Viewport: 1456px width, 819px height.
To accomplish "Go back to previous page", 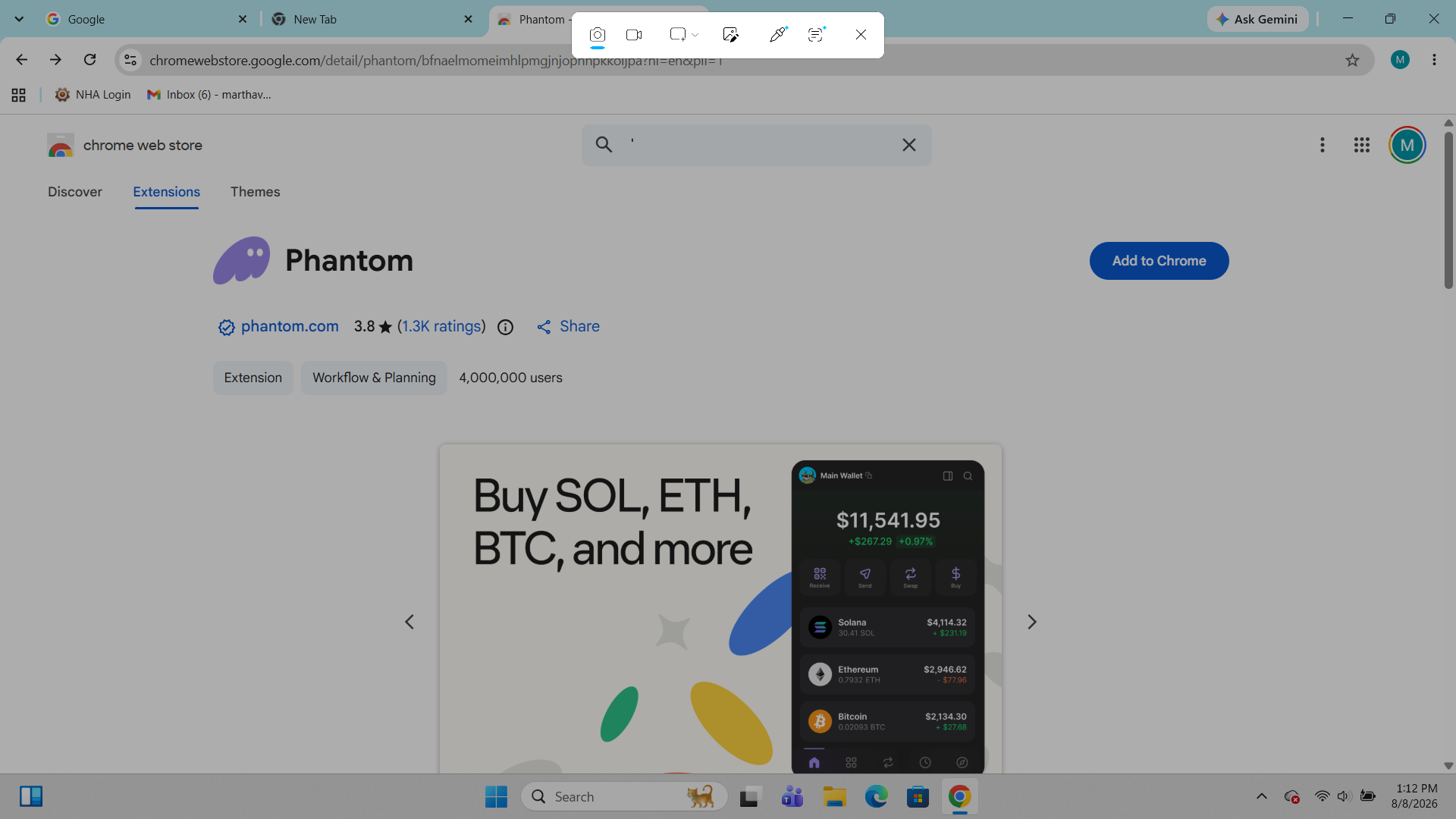I will coord(21,60).
